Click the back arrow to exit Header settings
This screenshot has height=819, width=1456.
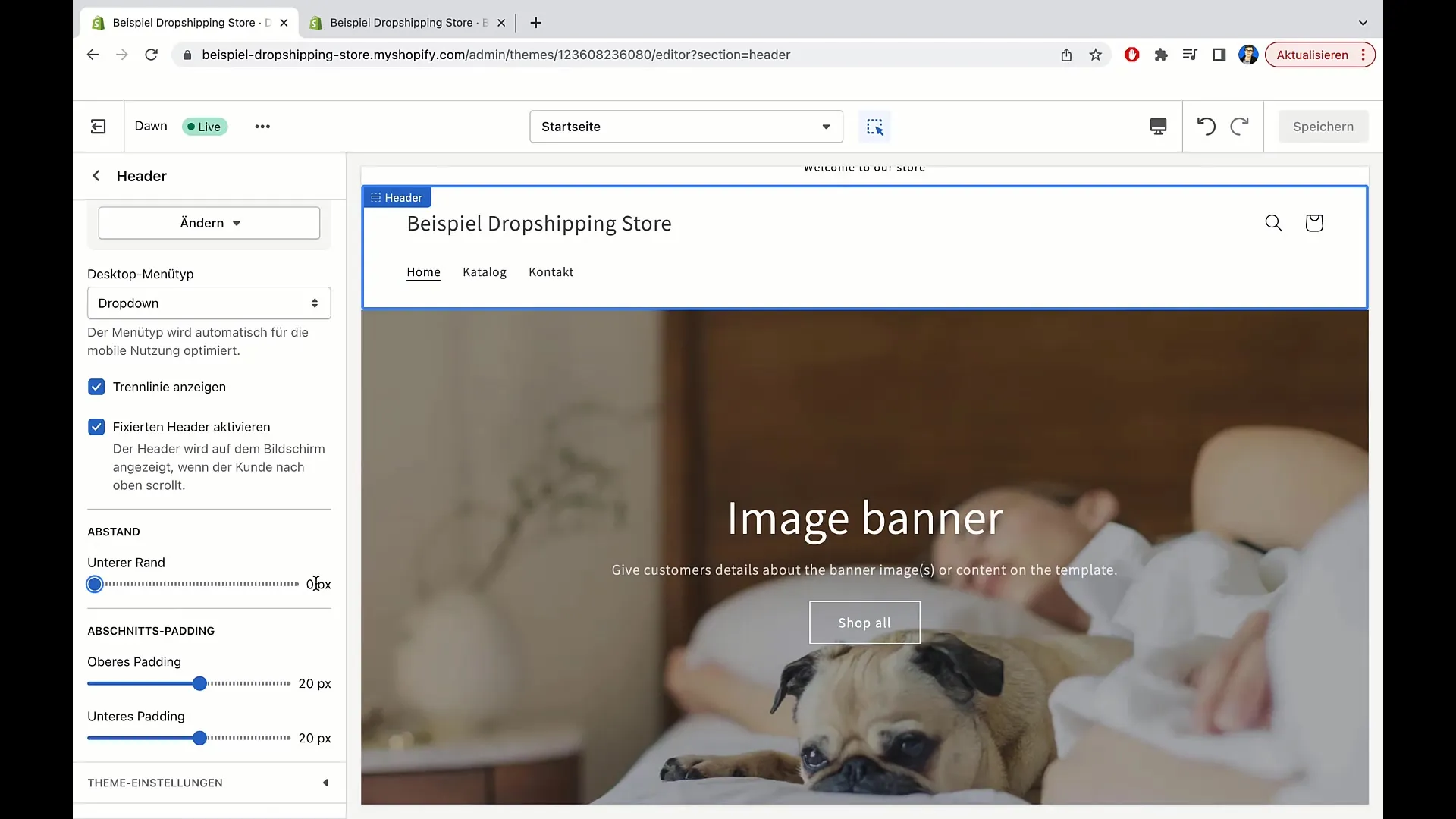(96, 176)
